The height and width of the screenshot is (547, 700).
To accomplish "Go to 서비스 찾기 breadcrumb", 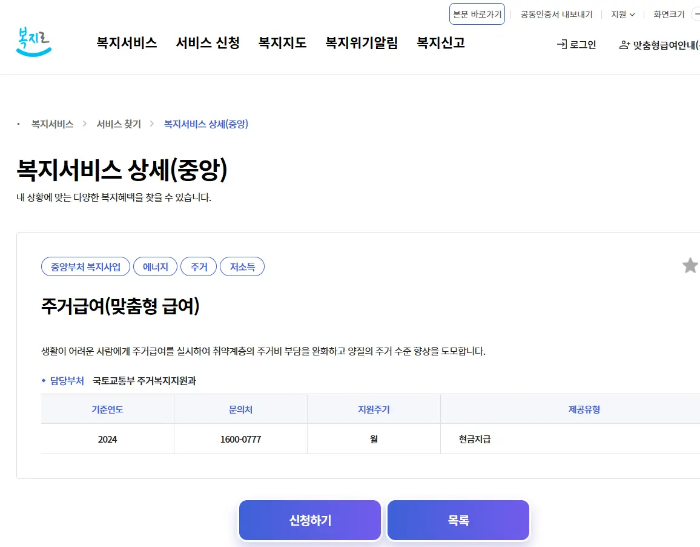I will click(119, 124).
